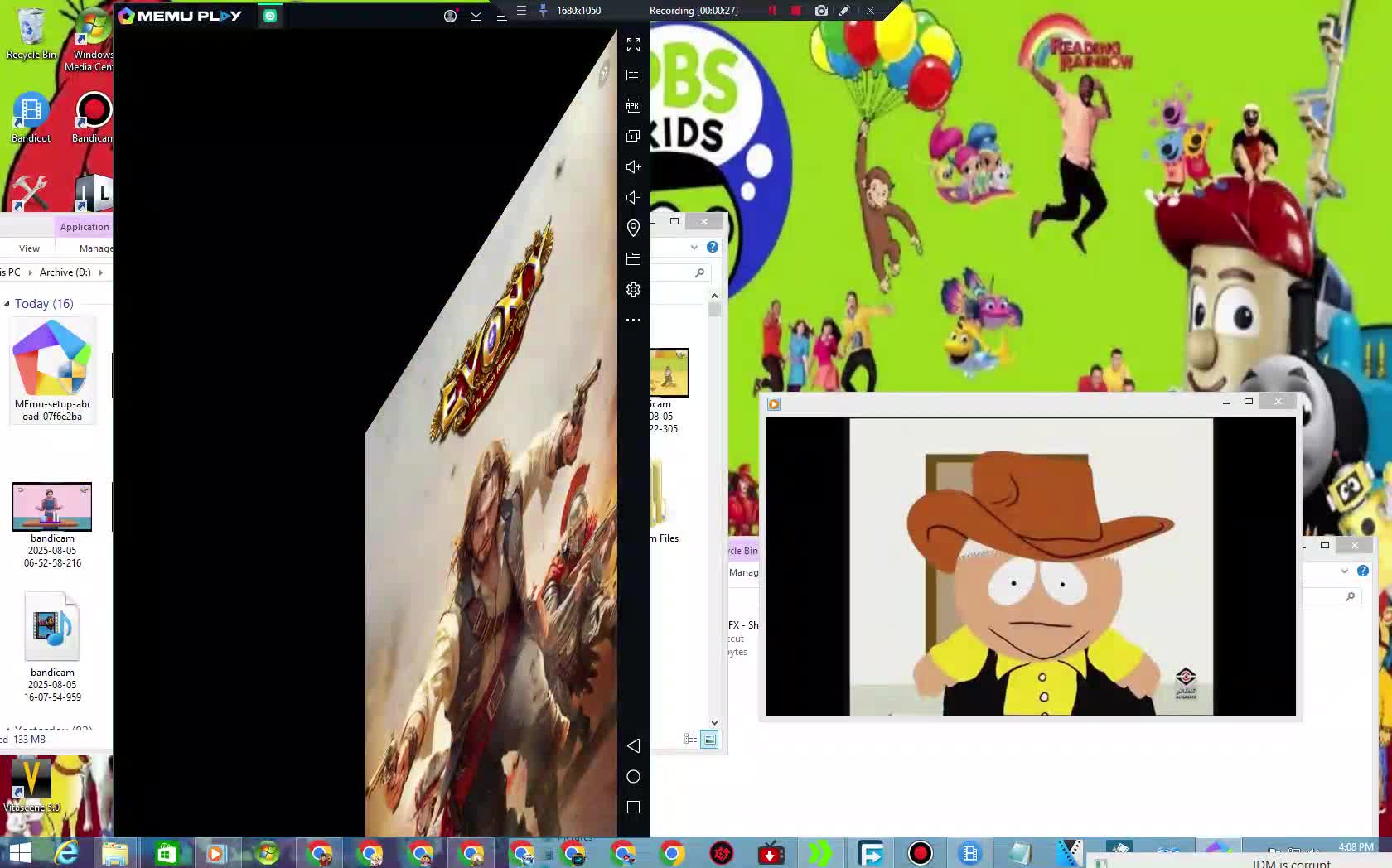
Task: Lower volume with MEmu volume down icon
Action: tap(633, 197)
